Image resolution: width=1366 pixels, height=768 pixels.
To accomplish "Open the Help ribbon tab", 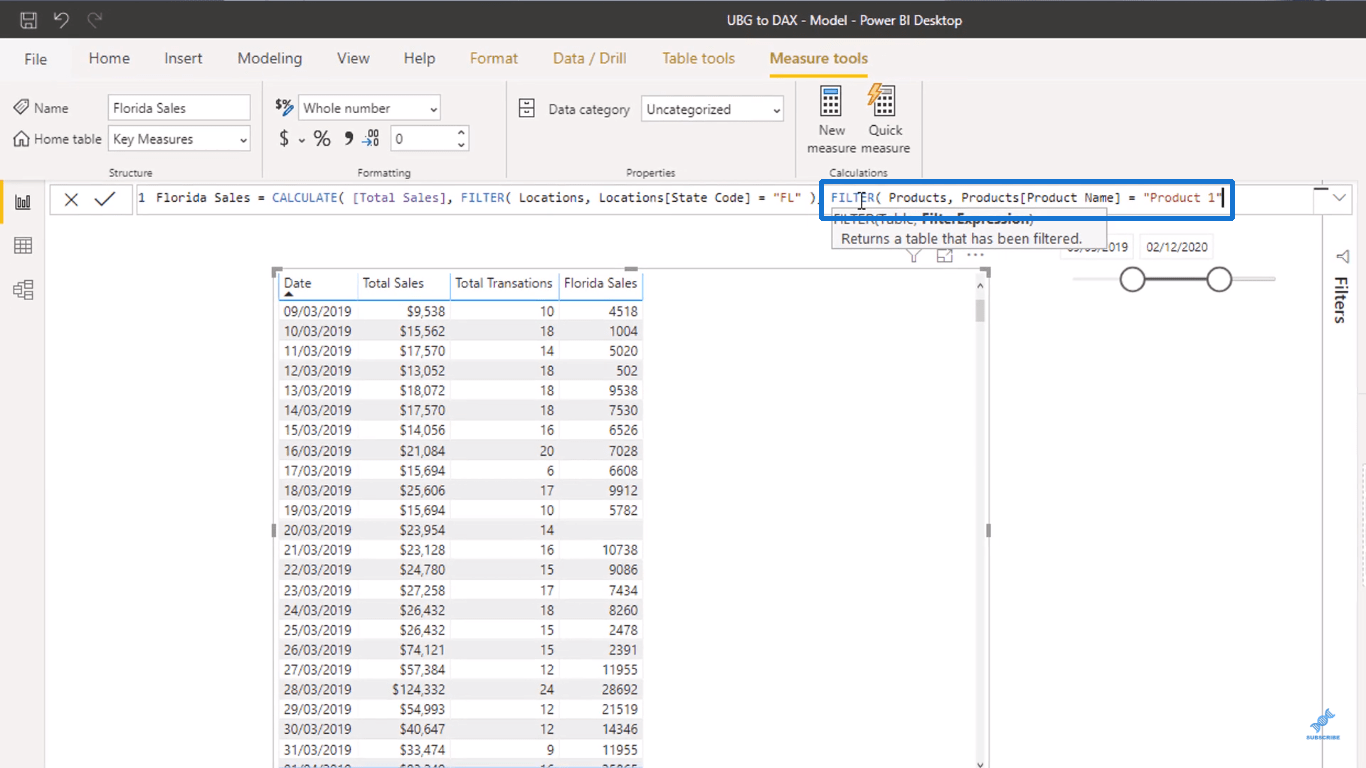I will pos(419,58).
